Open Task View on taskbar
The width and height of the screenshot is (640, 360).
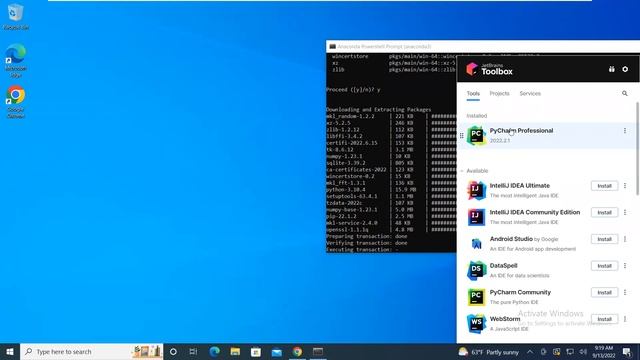pos(193,351)
